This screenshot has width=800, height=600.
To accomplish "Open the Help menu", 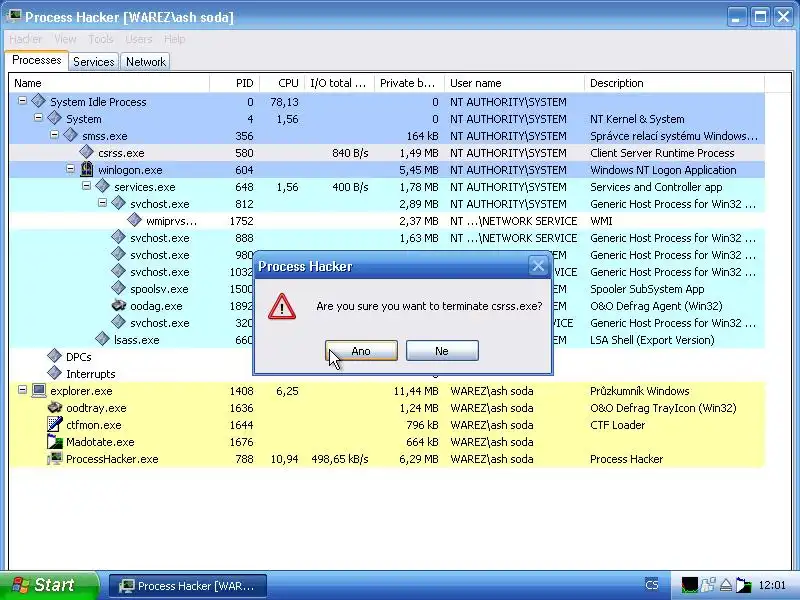I will pyautogui.click(x=174, y=39).
